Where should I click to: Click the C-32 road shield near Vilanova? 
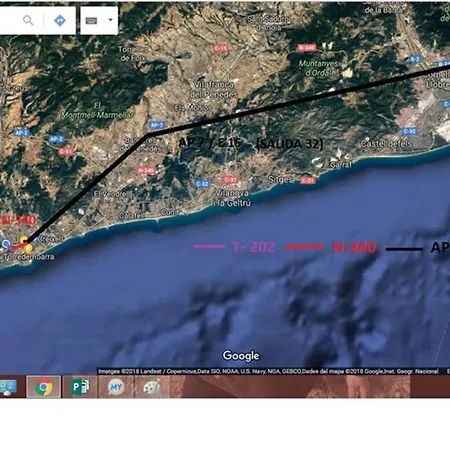[x=202, y=183]
